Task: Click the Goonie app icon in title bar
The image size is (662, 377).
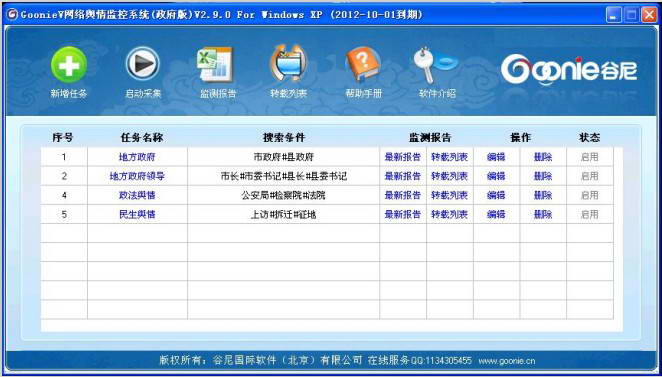Action: tap(13, 14)
